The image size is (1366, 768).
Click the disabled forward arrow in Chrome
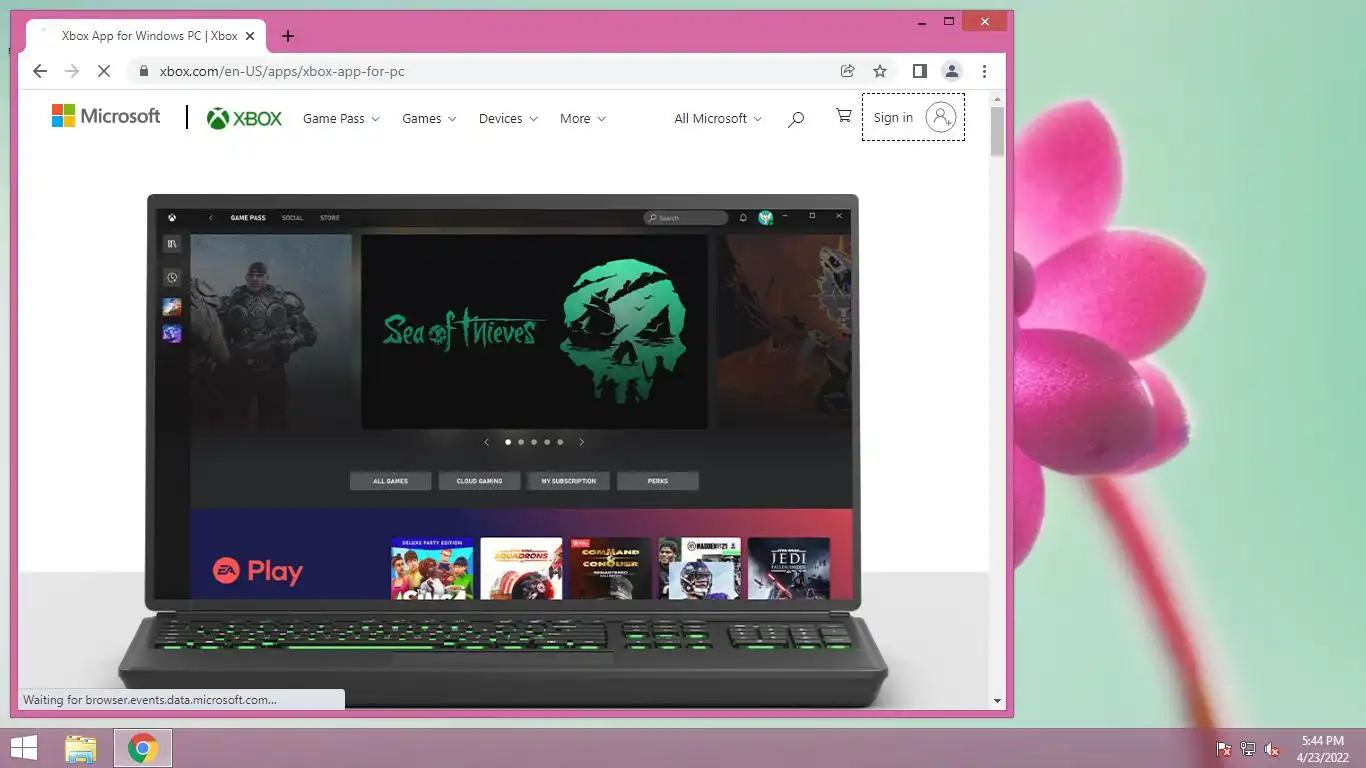pos(72,71)
